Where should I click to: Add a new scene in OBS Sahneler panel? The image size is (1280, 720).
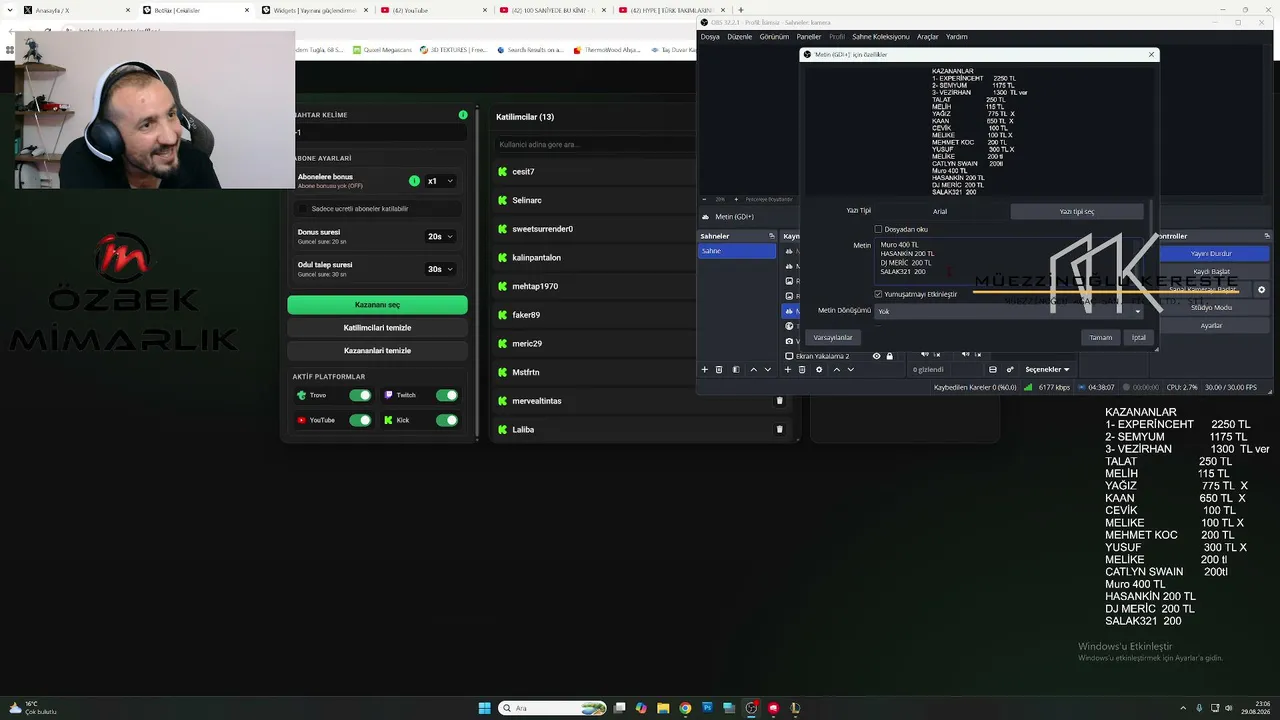pos(704,370)
